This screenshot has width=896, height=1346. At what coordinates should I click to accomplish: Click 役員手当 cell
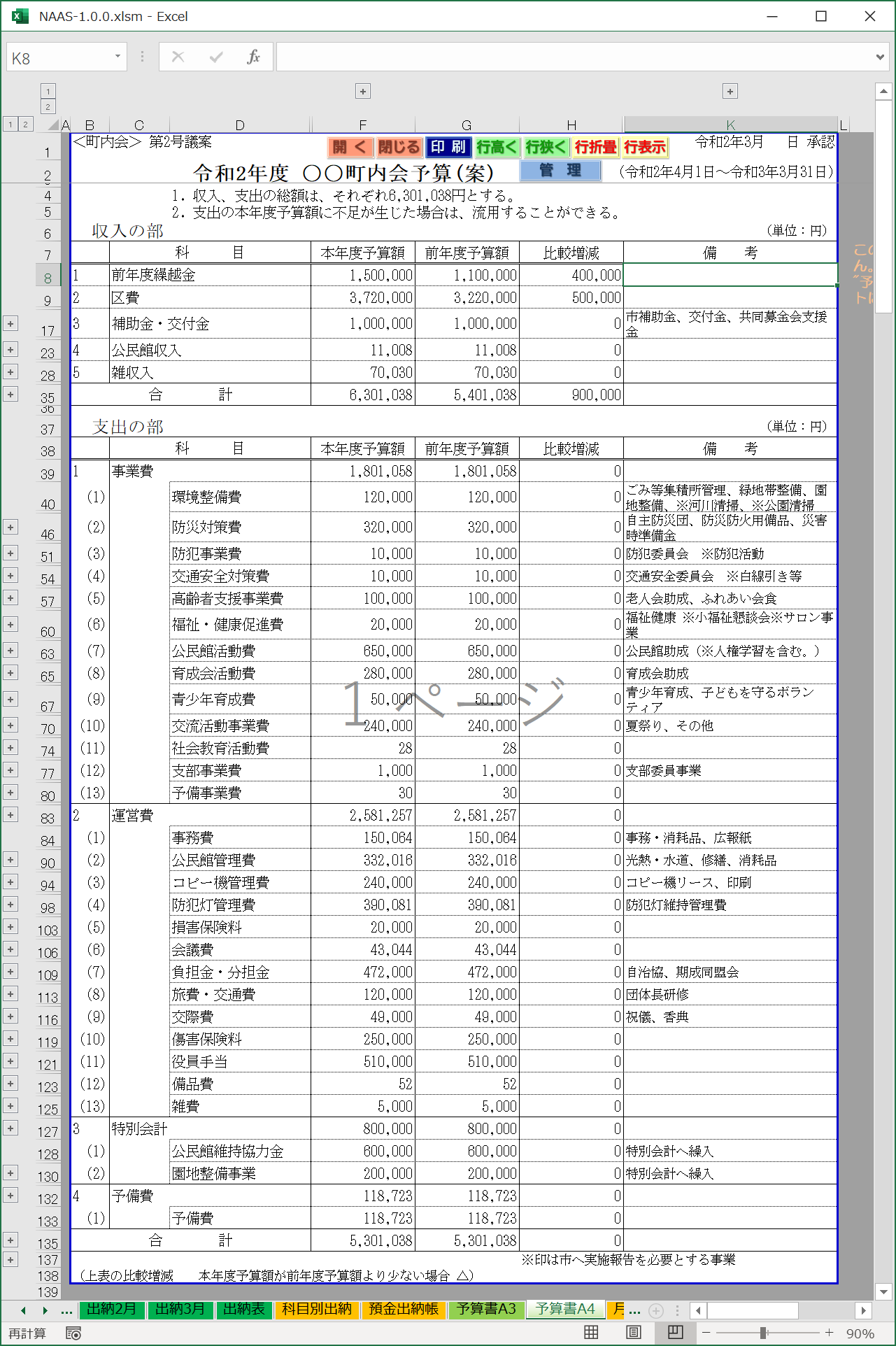240,1061
